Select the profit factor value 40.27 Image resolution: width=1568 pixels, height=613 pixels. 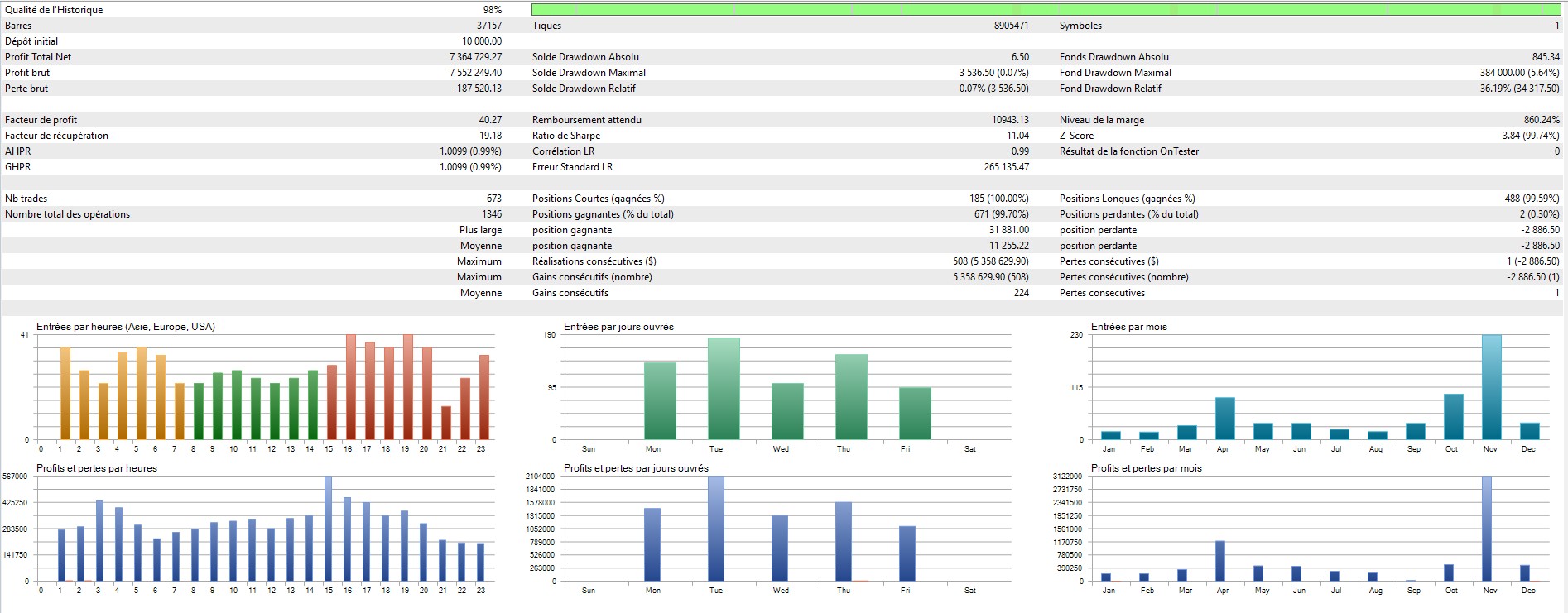pyautogui.click(x=490, y=120)
